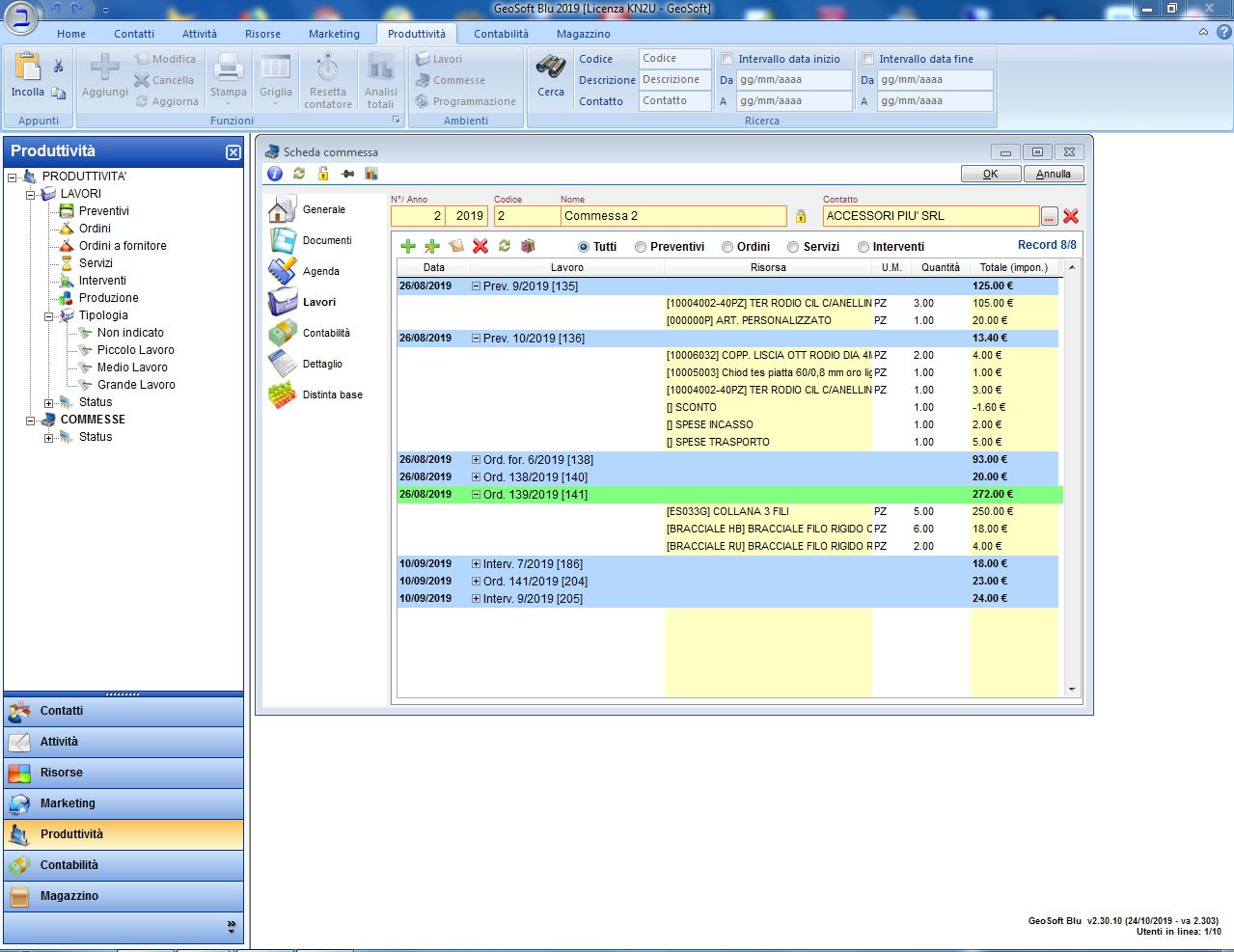Clear the contact with the red X icon
The height and width of the screenshot is (952, 1234).
pos(1071,216)
